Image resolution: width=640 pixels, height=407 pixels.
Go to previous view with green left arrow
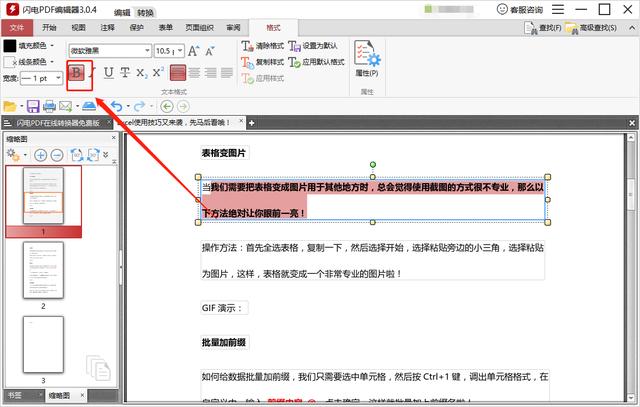(167, 107)
